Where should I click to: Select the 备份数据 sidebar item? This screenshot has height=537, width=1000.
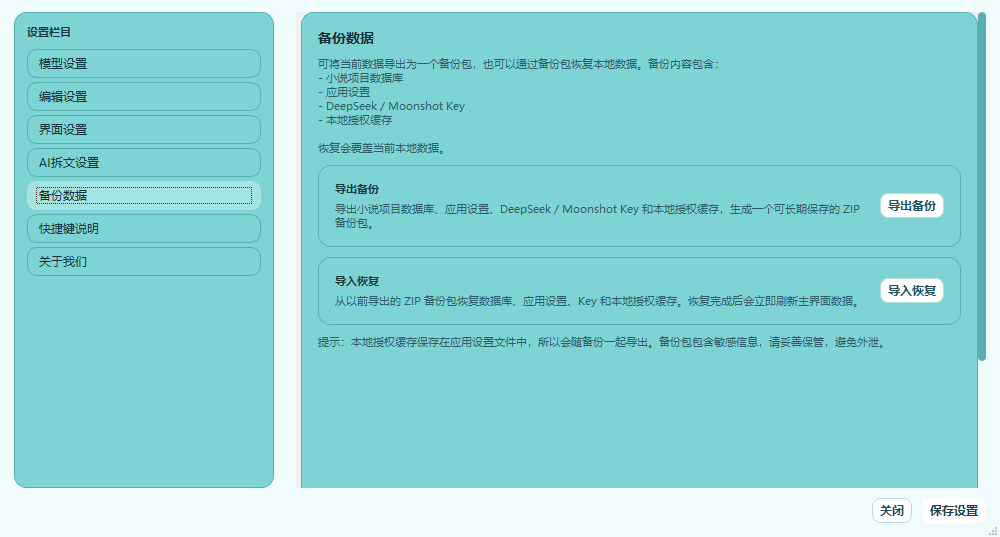coord(143,196)
